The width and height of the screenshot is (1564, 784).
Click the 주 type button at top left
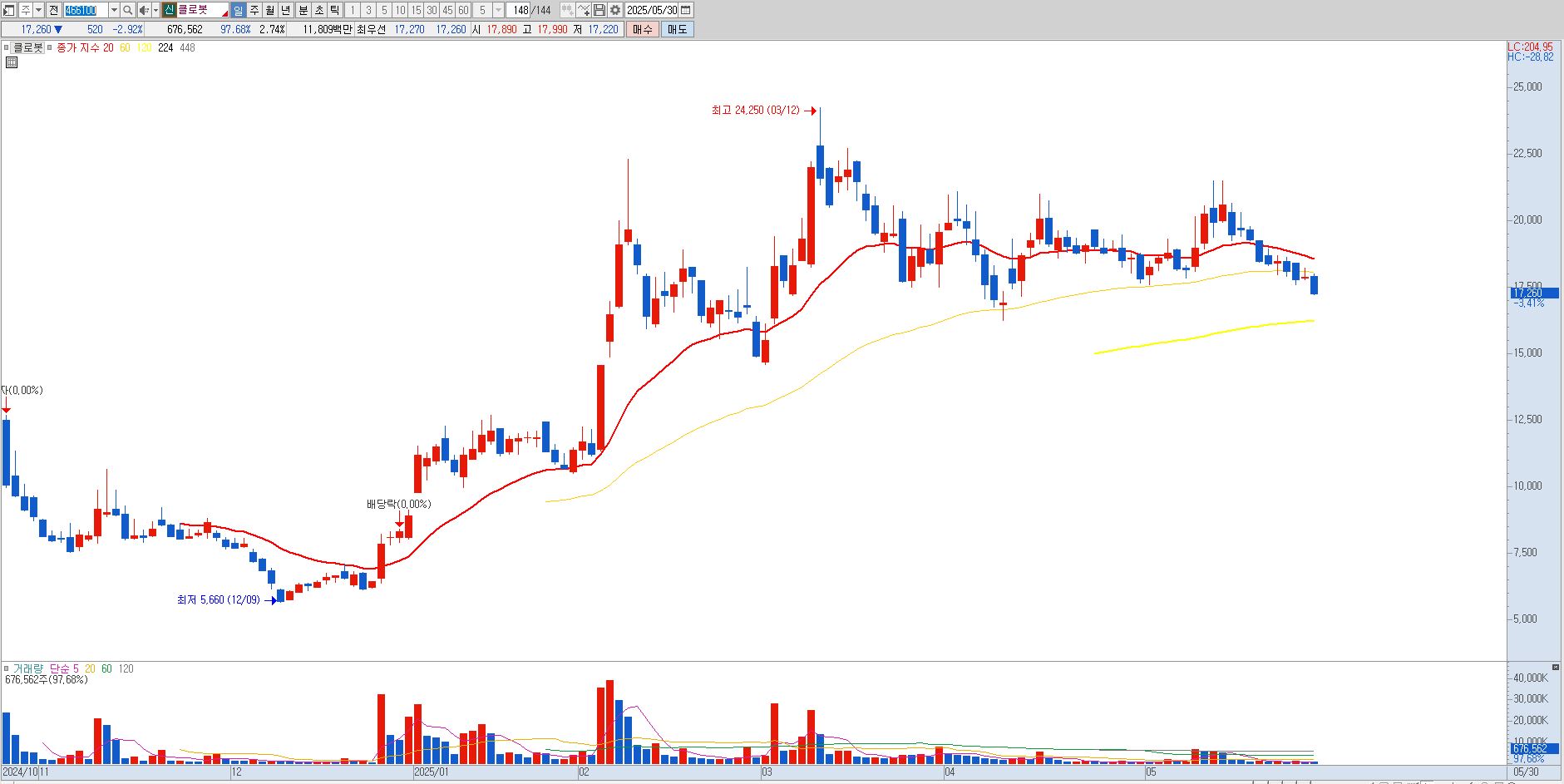pos(25,10)
